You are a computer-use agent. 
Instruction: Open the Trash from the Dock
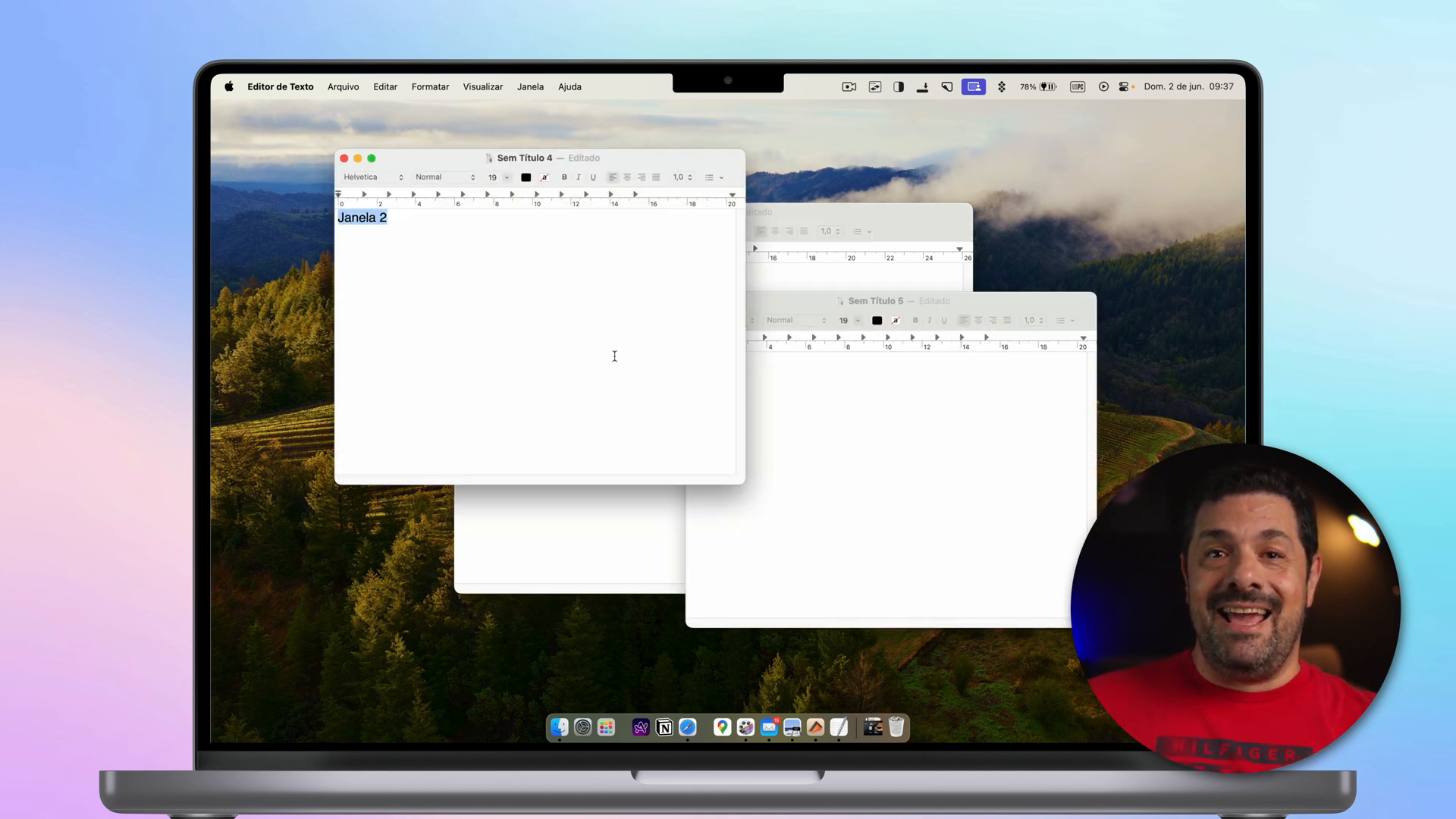[896, 728]
